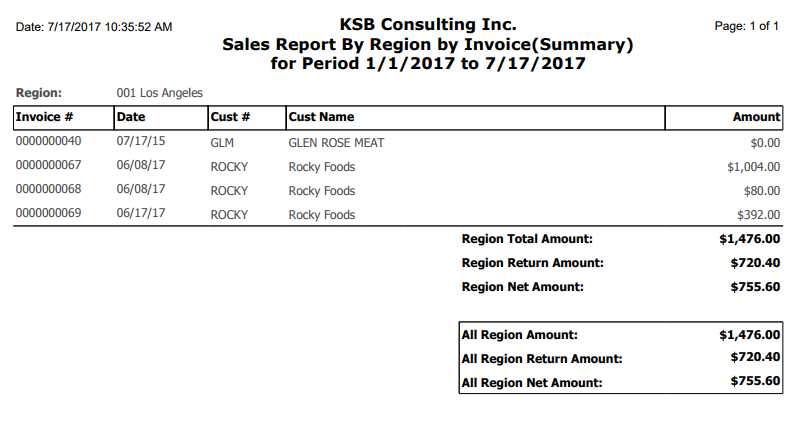Click the 001 Los Angeles region text
Image resolution: width=804 pixels, height=430 pixels.
pyautogui.click(x=159, y=93)
